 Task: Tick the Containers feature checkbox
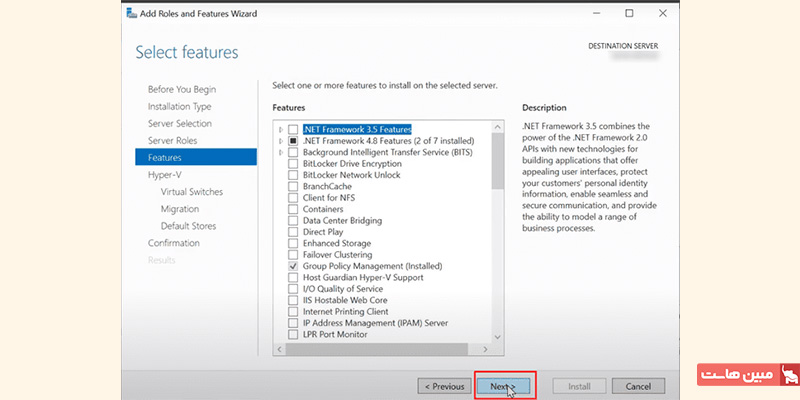[x=293, y=209]
